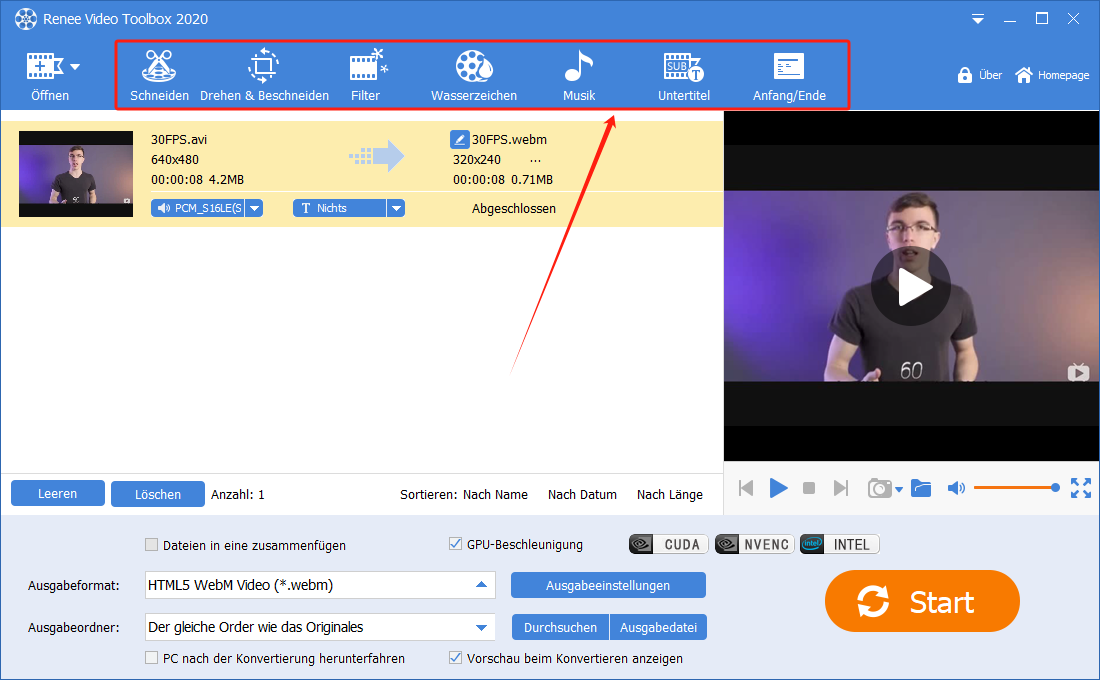
Task: Skip to previous track in player
Action: (746, 488)
